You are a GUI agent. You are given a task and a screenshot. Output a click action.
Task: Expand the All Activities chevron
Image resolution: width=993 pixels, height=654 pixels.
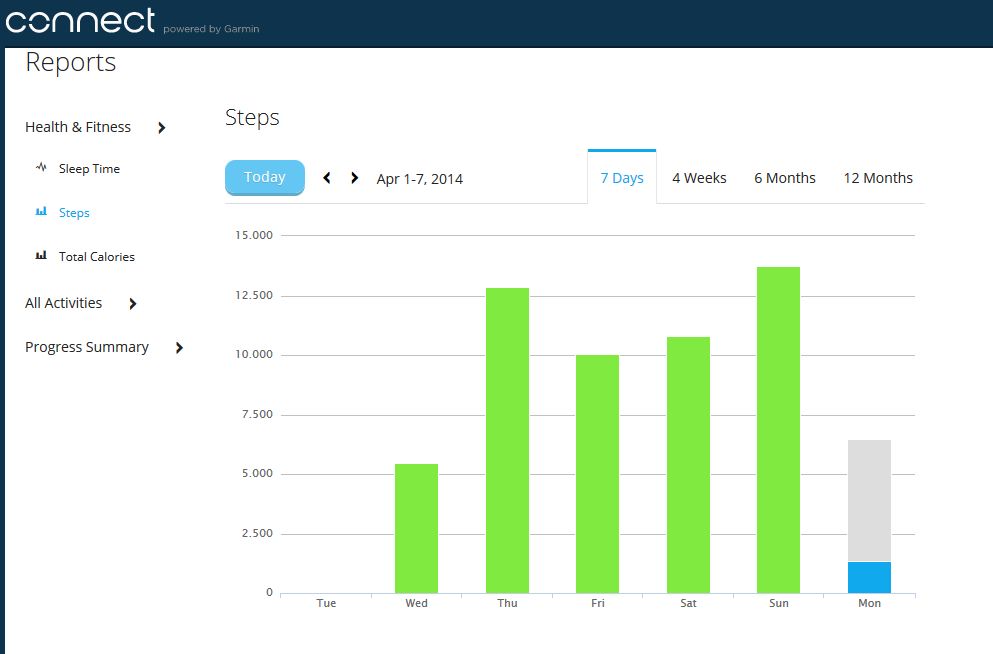click(x=132, y=304)
